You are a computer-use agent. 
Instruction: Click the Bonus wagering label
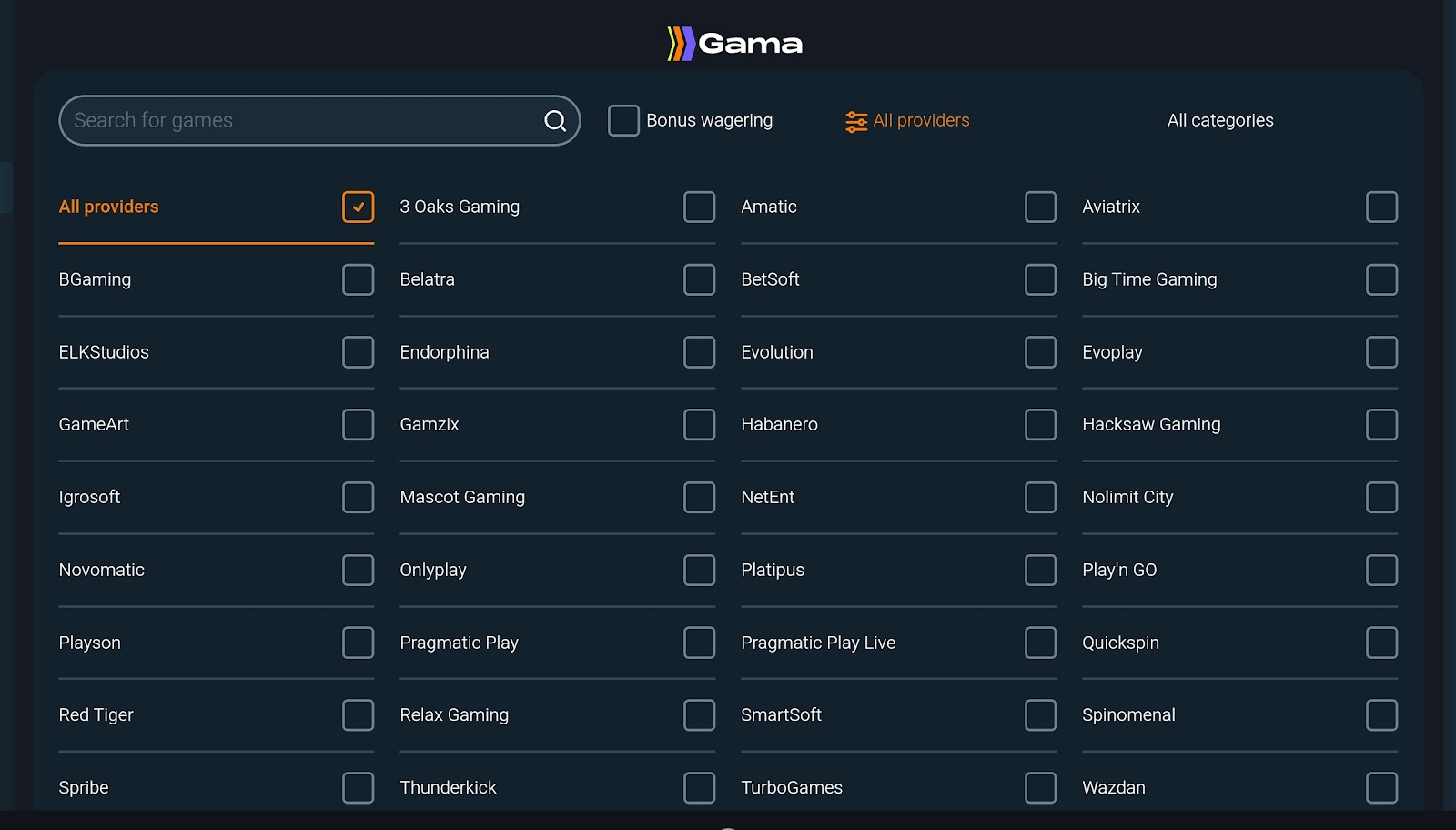(710, 120)
